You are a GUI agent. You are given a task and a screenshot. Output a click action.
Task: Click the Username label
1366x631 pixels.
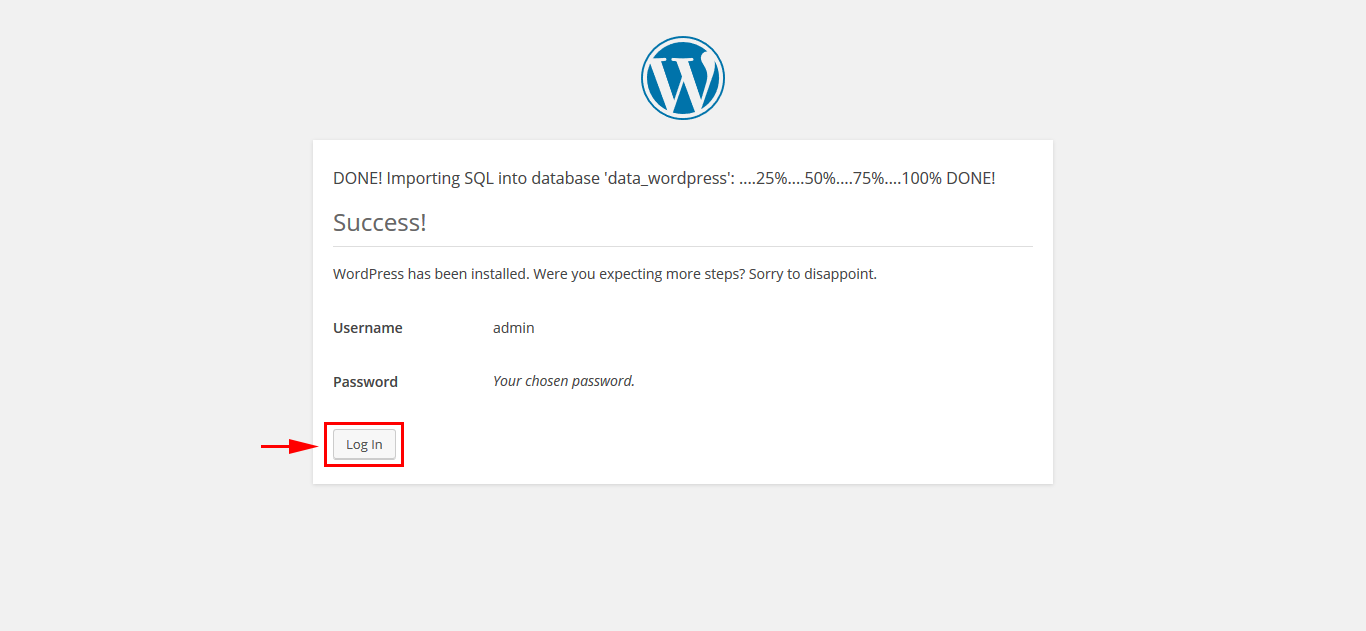coord(368,328)
